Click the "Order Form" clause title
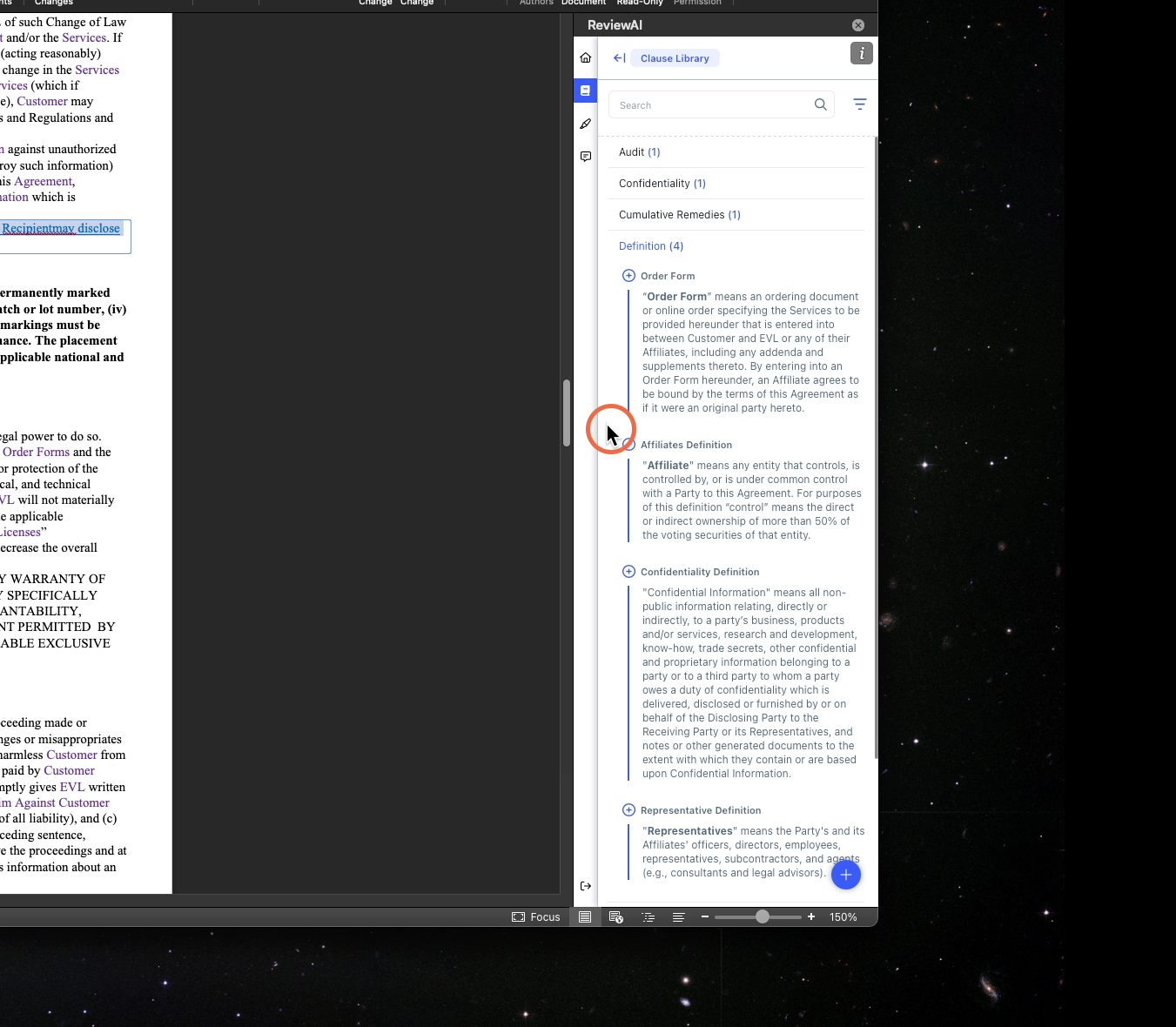This screenshot has height=1027, width=1176. tap(668, 276)
